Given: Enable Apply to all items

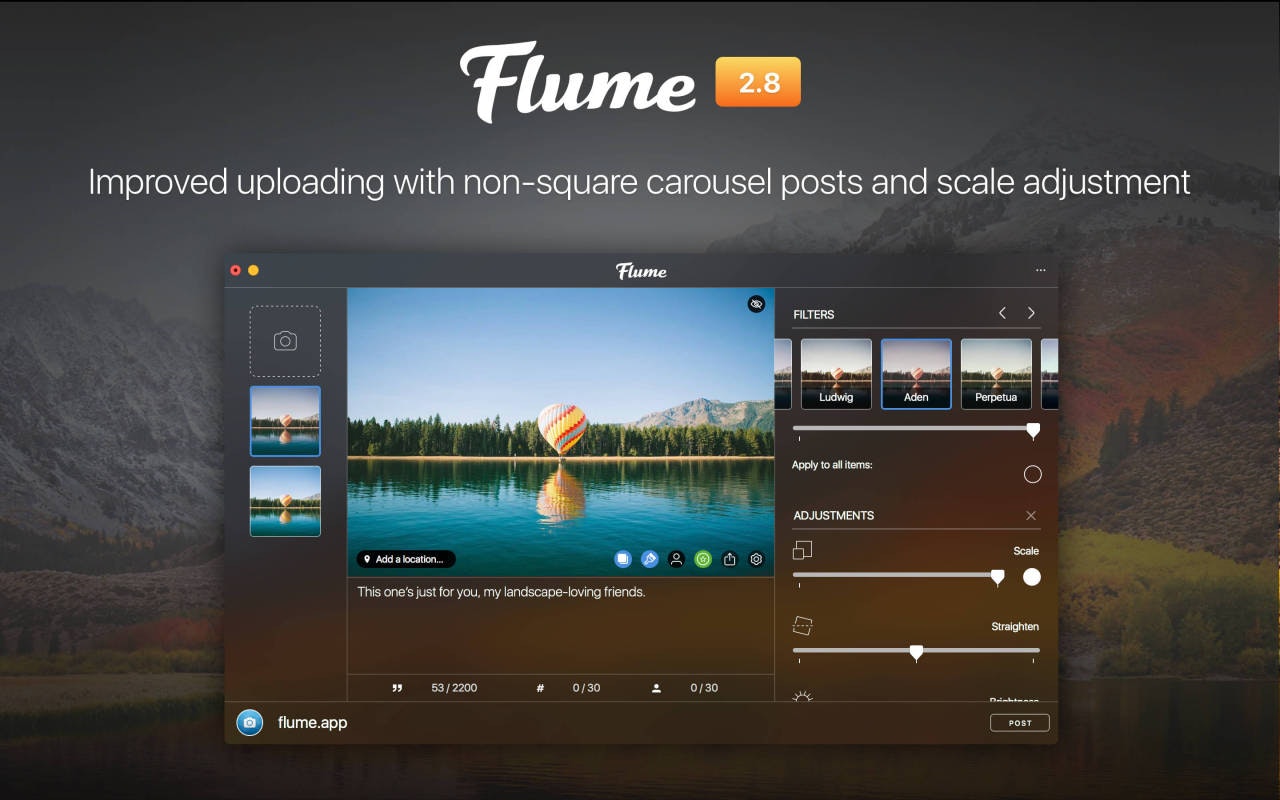Looking at the screenshot, I should pyautogui.click(x=1033, y=474).
